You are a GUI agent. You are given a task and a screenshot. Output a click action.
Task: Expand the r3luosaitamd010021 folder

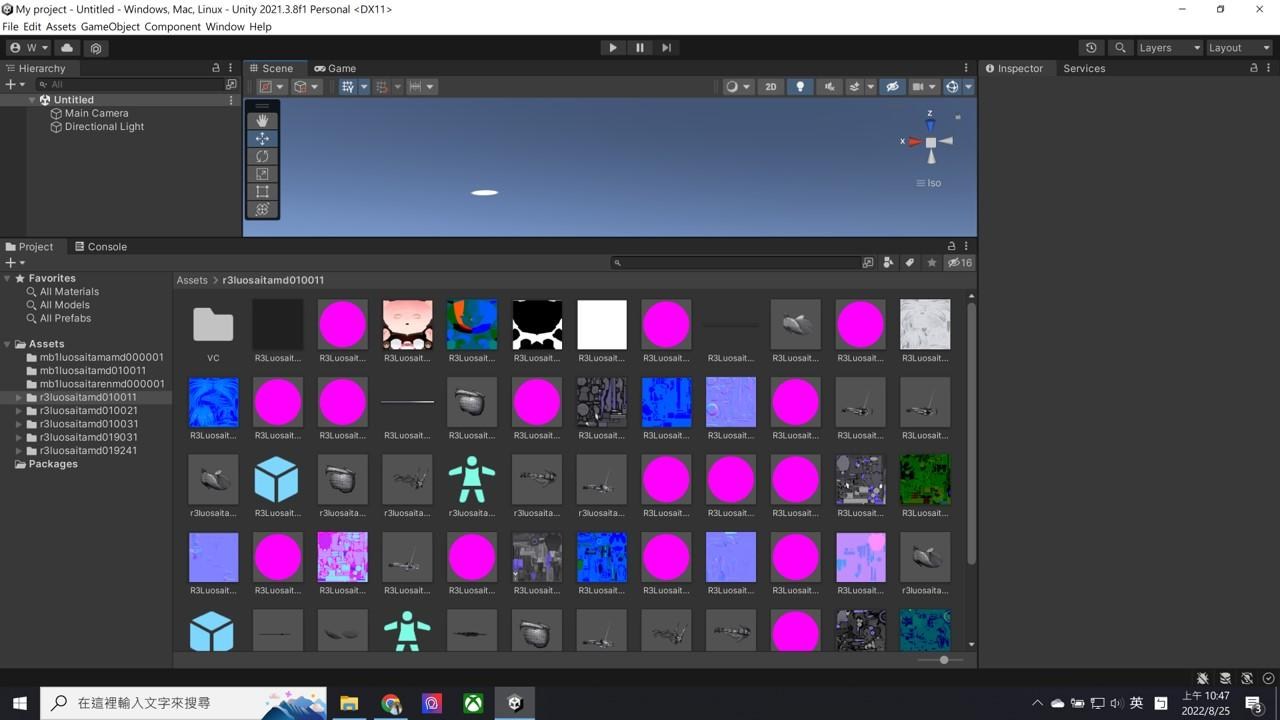pyautogui.click(x=20, y=410)
